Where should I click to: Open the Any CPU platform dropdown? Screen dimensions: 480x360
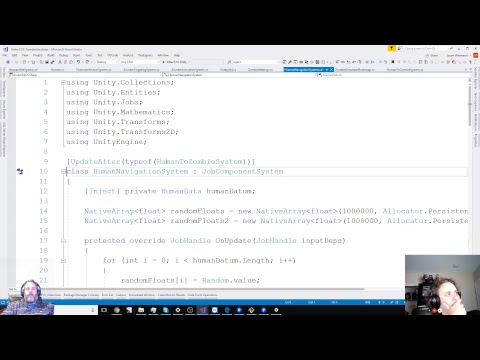[x=139, y=62]
